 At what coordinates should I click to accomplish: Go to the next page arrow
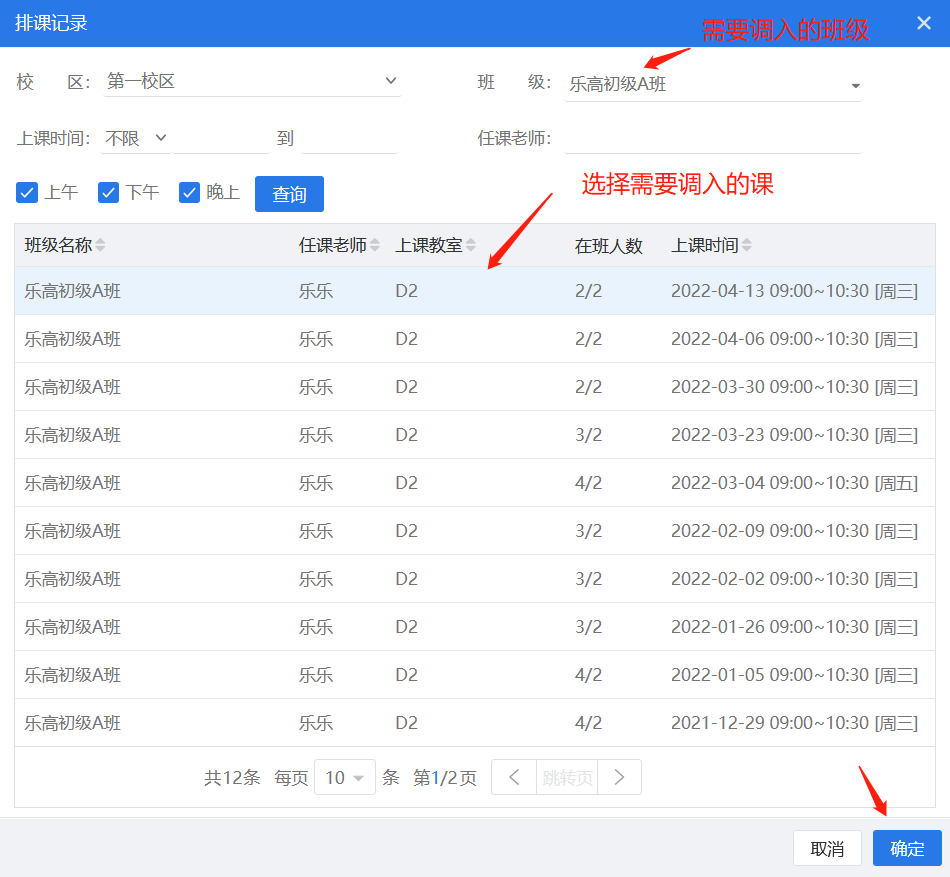click(x=619, y=777)
